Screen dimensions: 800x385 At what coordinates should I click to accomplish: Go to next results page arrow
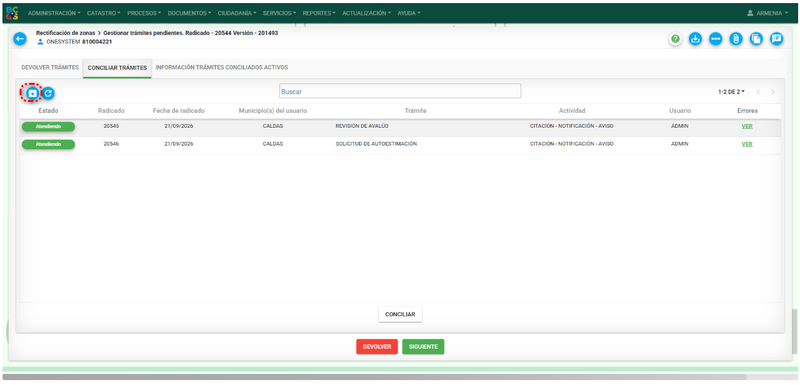[x=773, y=92]
